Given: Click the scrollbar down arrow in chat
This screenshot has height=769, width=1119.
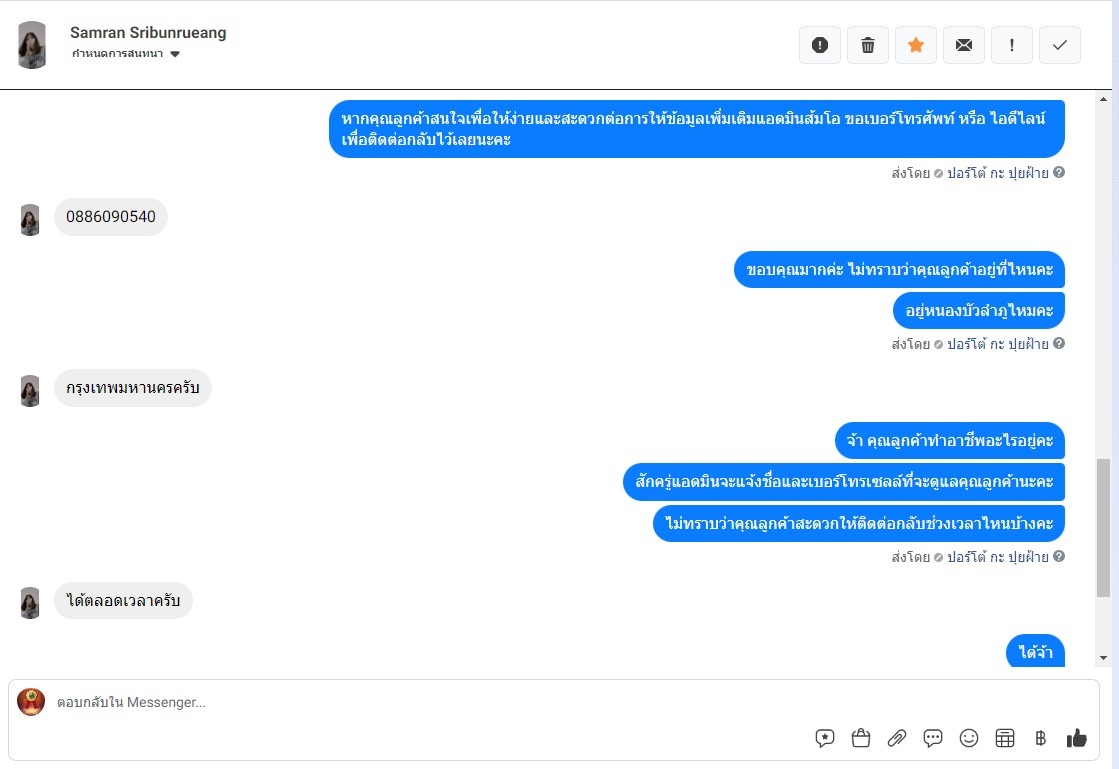Looking at the screenshot, I should 1103,658.
